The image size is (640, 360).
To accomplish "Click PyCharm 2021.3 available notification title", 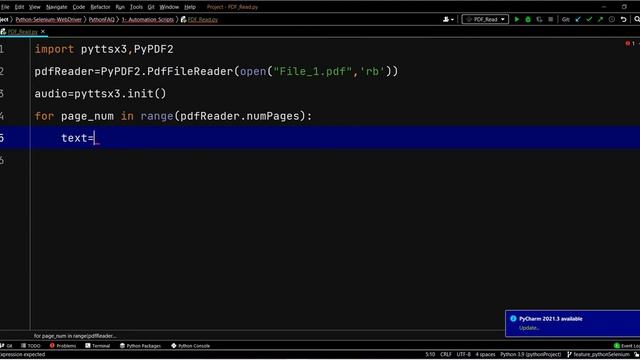I will [551, 318].
